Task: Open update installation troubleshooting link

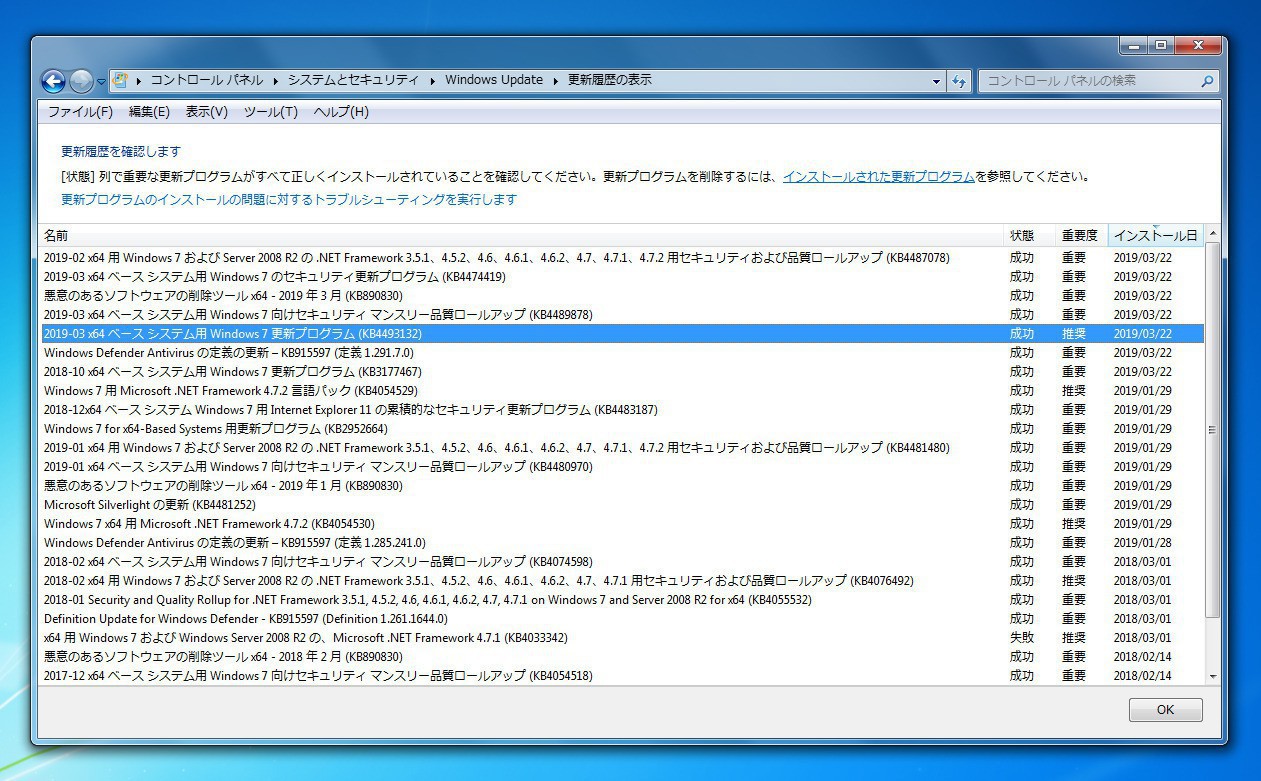Action: pyautogui.click(x=289, y=200)
